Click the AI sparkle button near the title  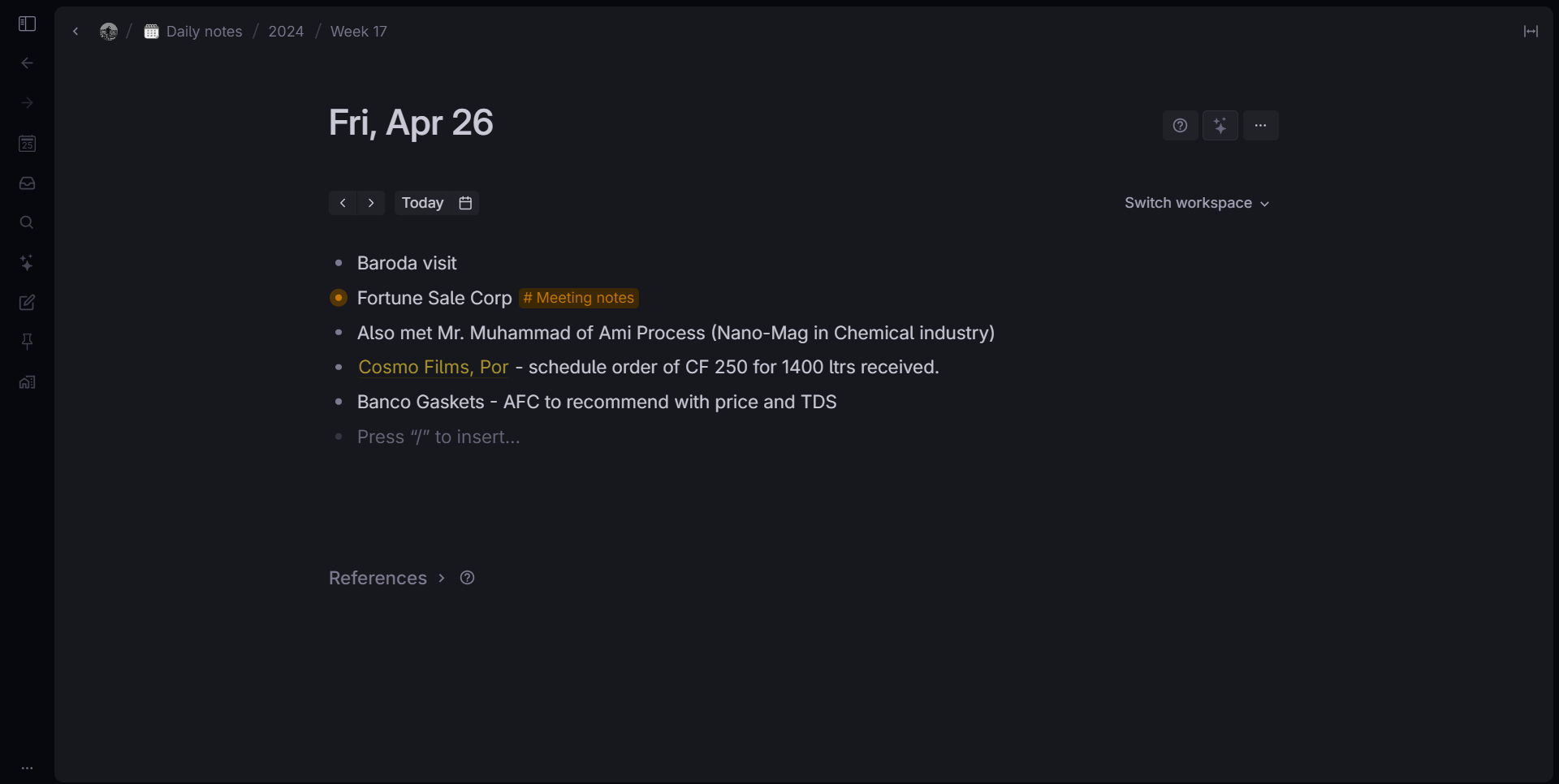(x=1220, y=125)
